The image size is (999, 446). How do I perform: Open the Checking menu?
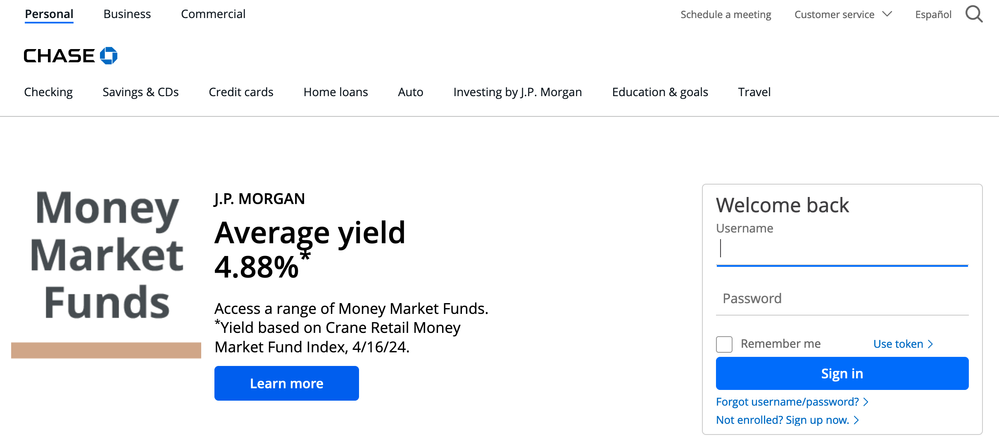(x=48, y=92)
